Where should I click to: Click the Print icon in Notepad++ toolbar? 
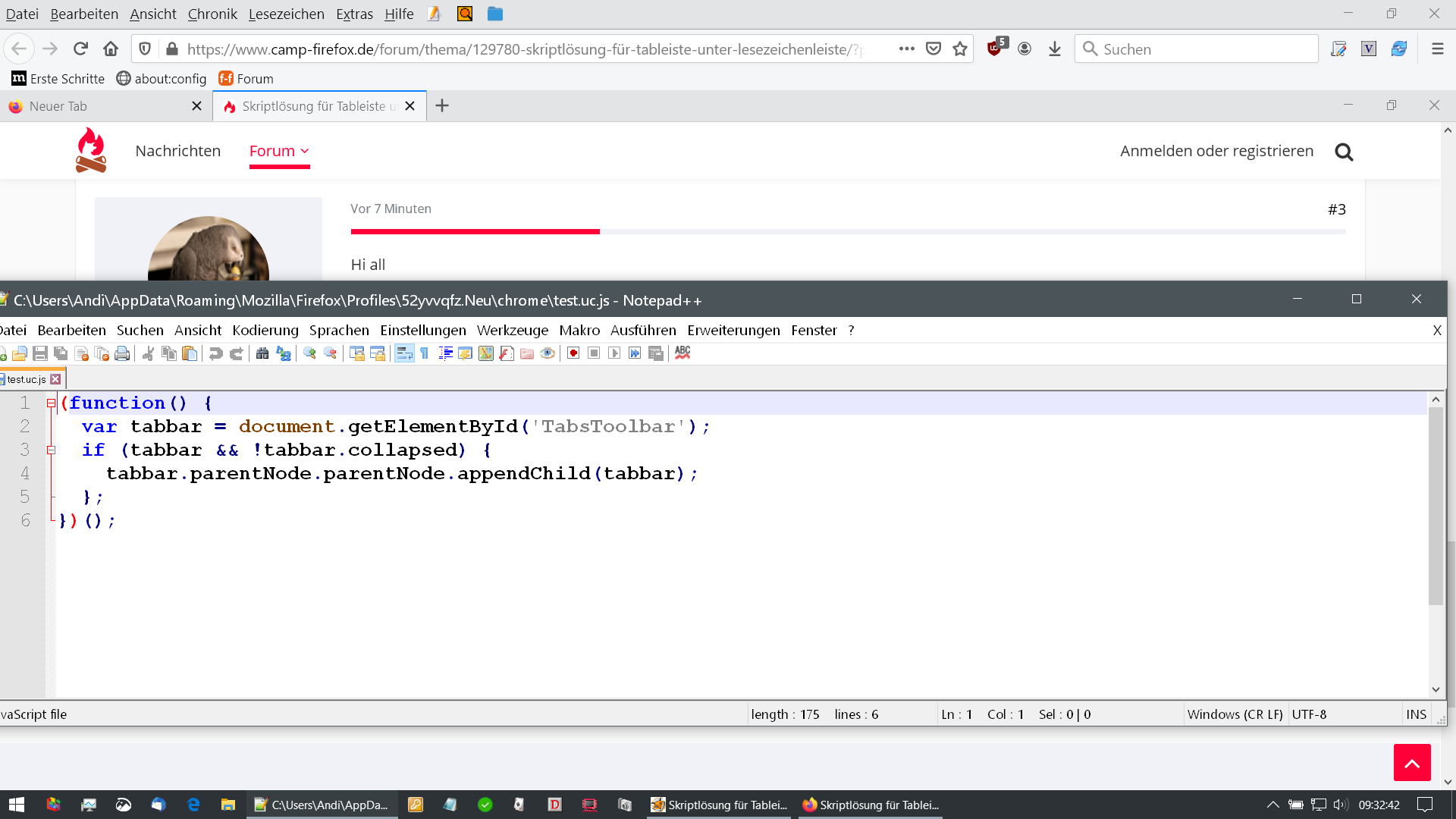[122, 353]
